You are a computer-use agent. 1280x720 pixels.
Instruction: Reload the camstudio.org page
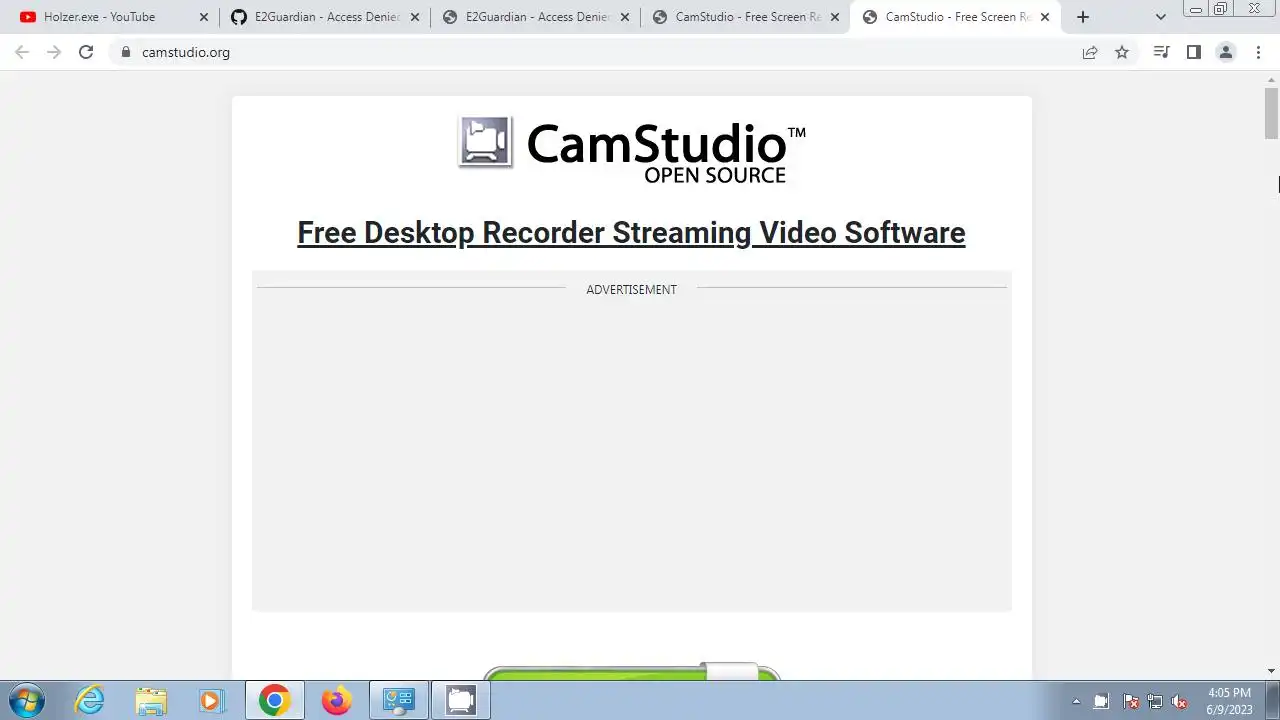(86, 52)
